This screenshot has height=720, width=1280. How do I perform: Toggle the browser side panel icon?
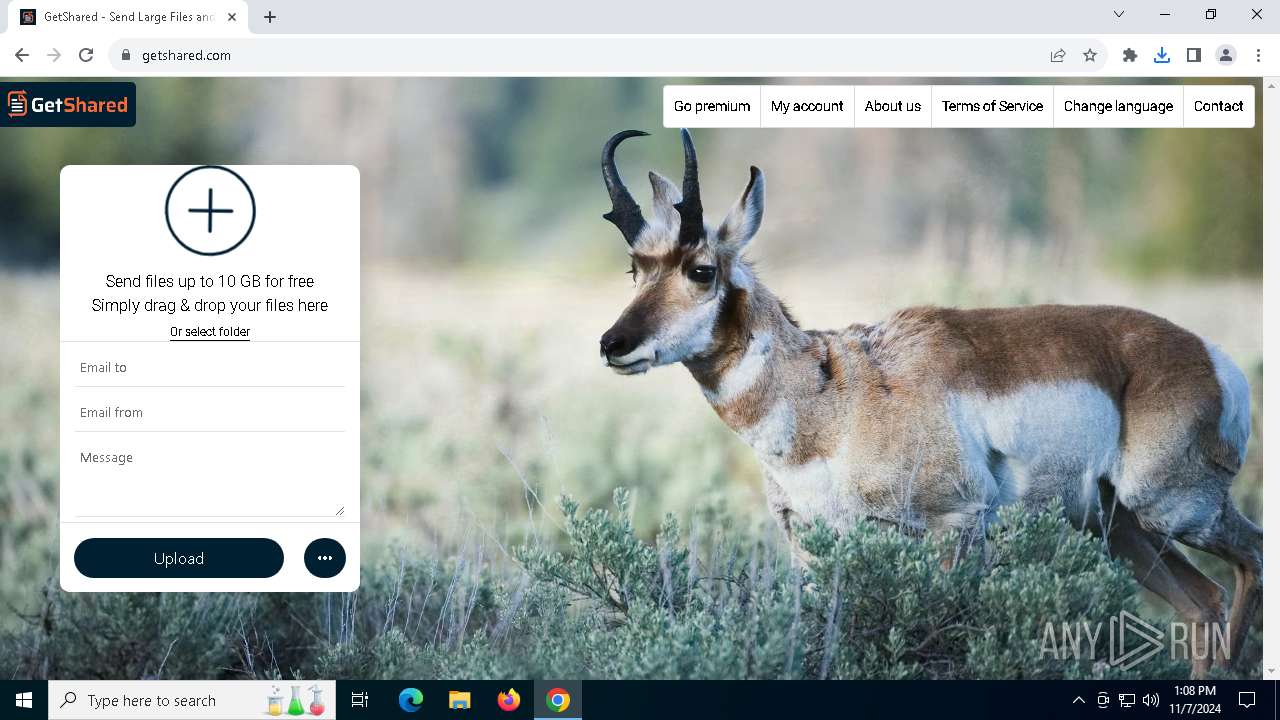tap(1194, 55)
